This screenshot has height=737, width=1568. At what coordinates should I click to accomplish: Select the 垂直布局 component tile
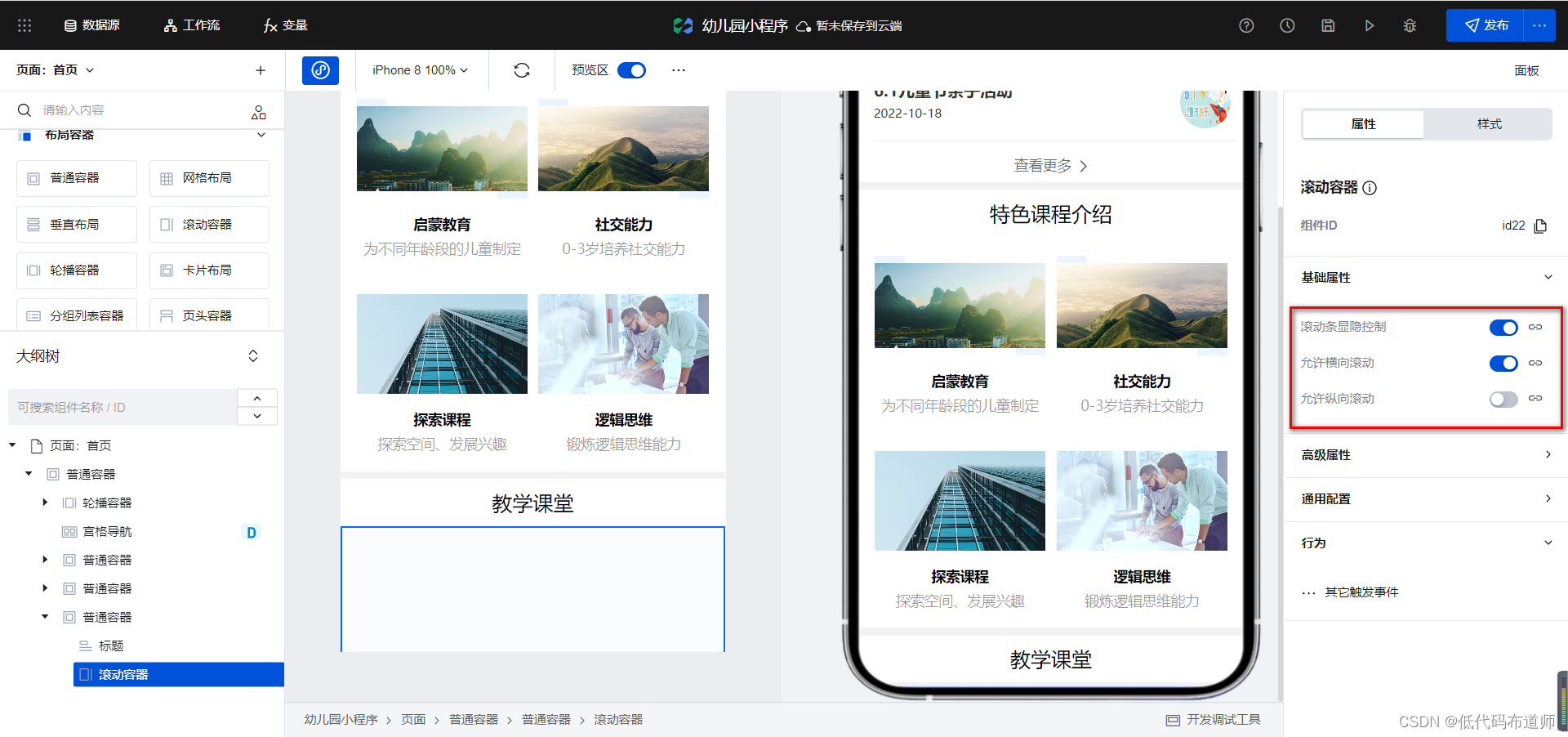tap(77, 224)
